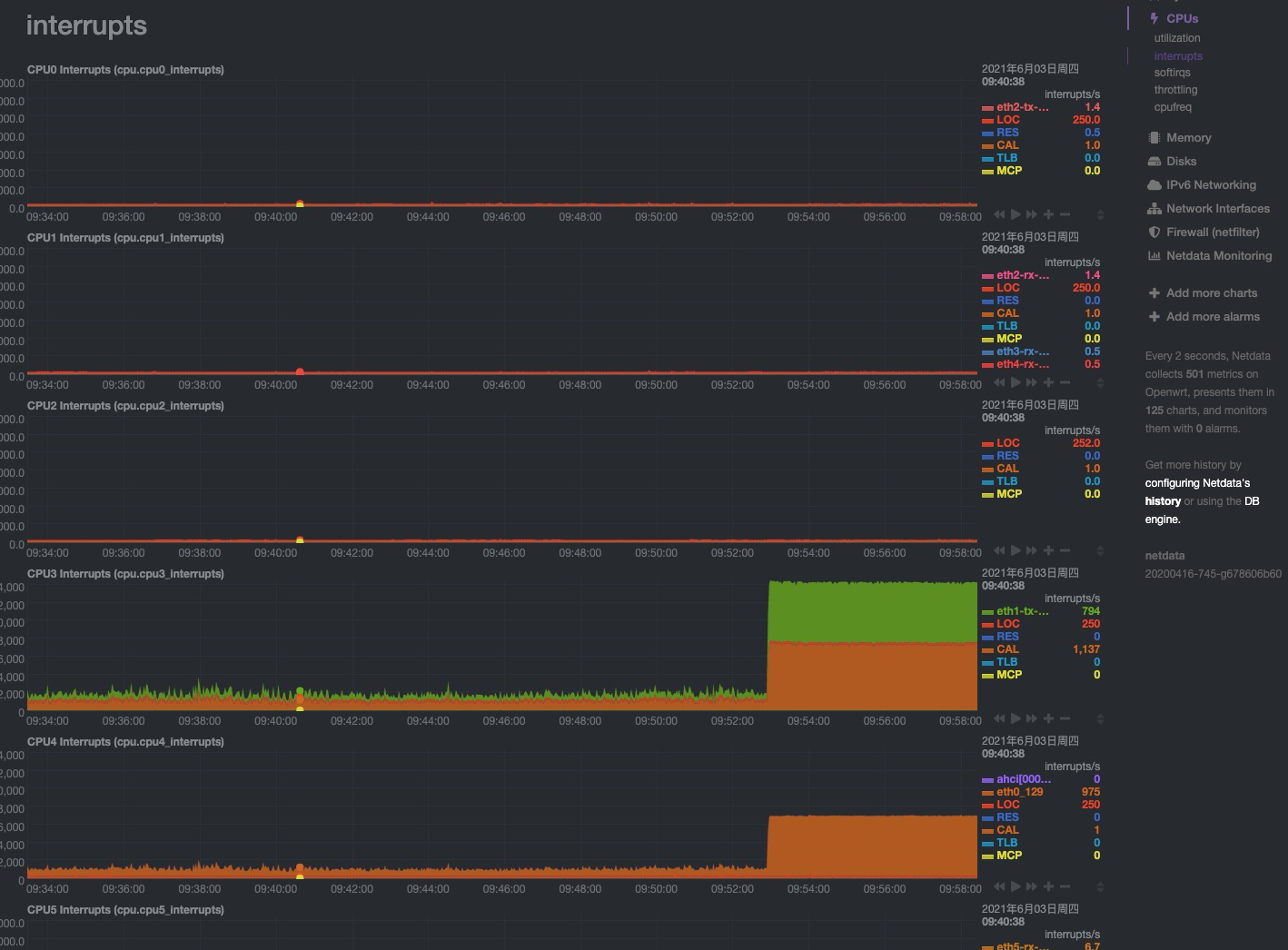The image size is (1288, 950).
Task: Click the CPU1 Interrupts chart title
Action: [x=125, y=238]
